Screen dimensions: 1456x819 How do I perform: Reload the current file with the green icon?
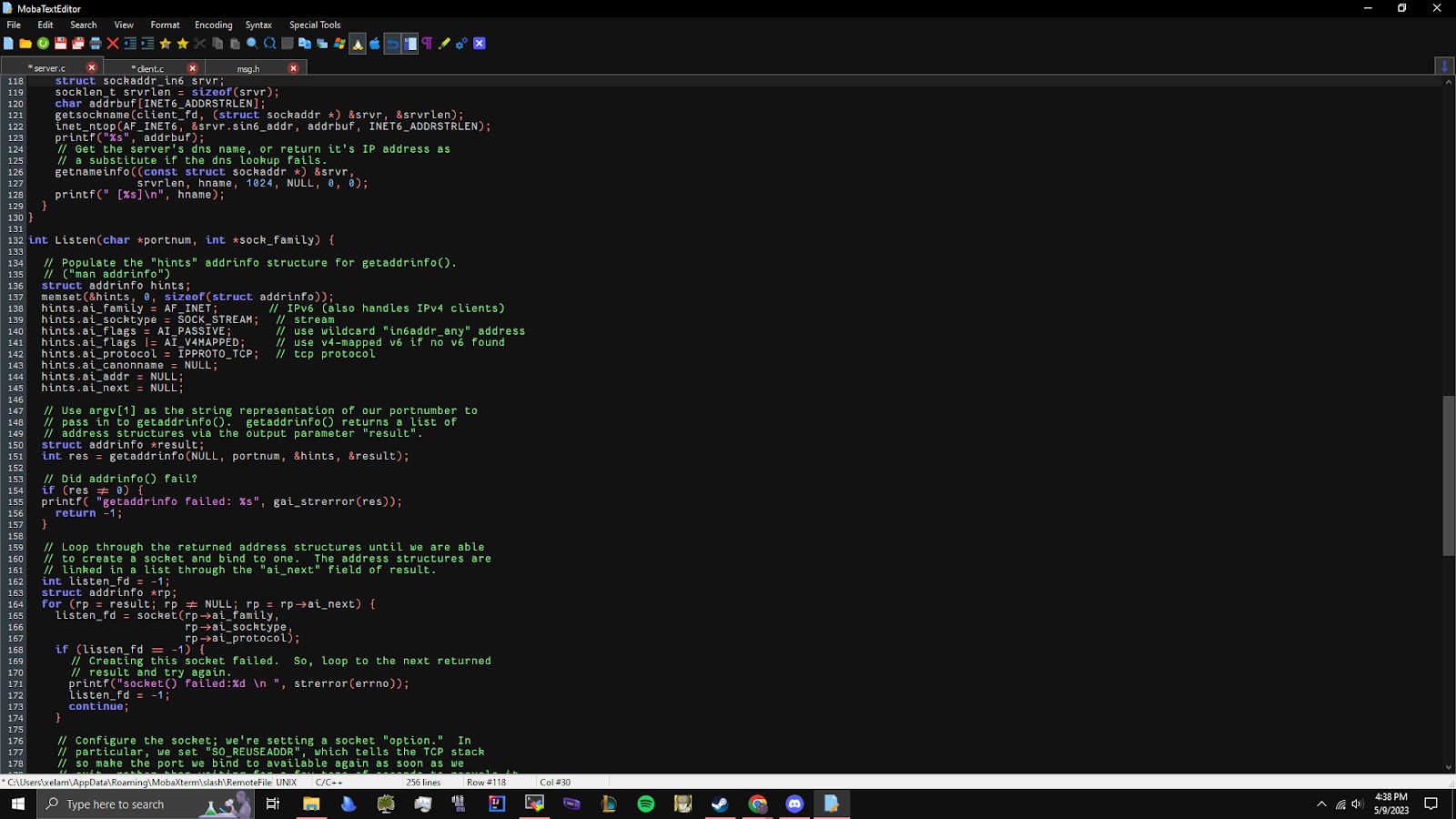pyautogui.click(x=43, y=44)
